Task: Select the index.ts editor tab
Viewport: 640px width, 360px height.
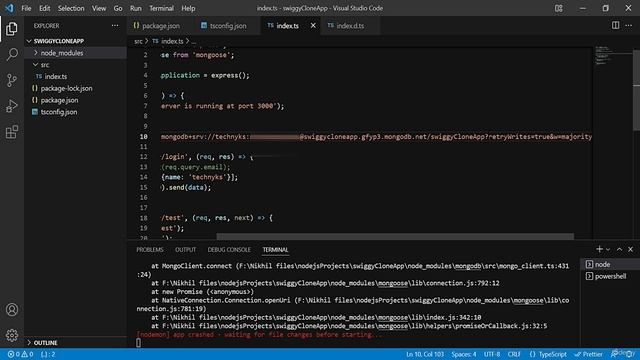Action: point(287,26)
